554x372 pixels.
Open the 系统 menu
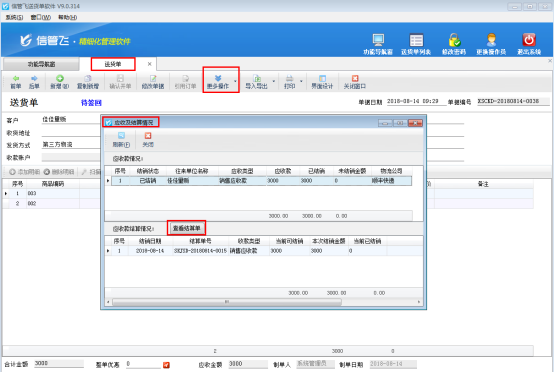coord(14,17)
